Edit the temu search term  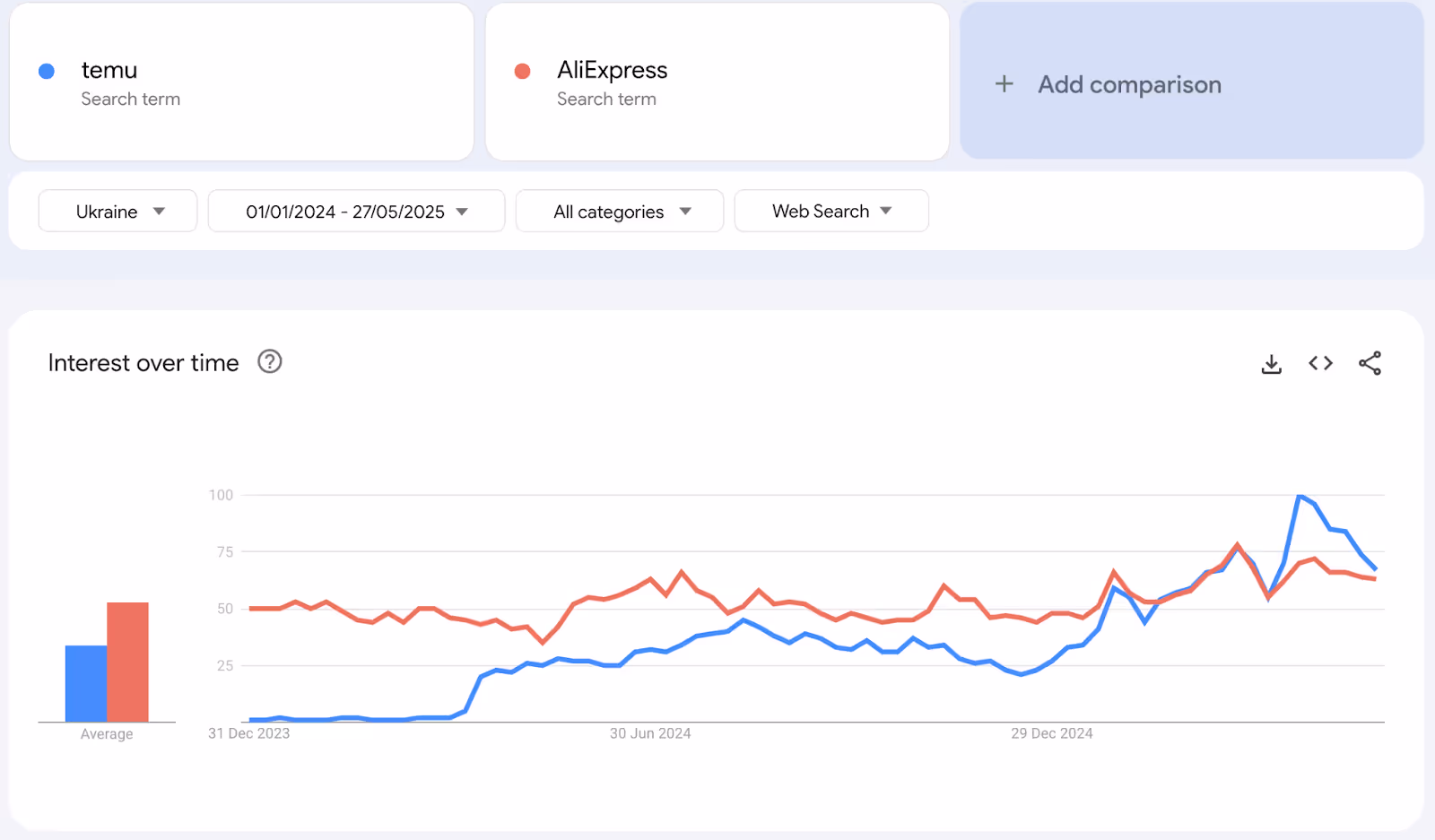pyautogui.click(x=241, y=82)
